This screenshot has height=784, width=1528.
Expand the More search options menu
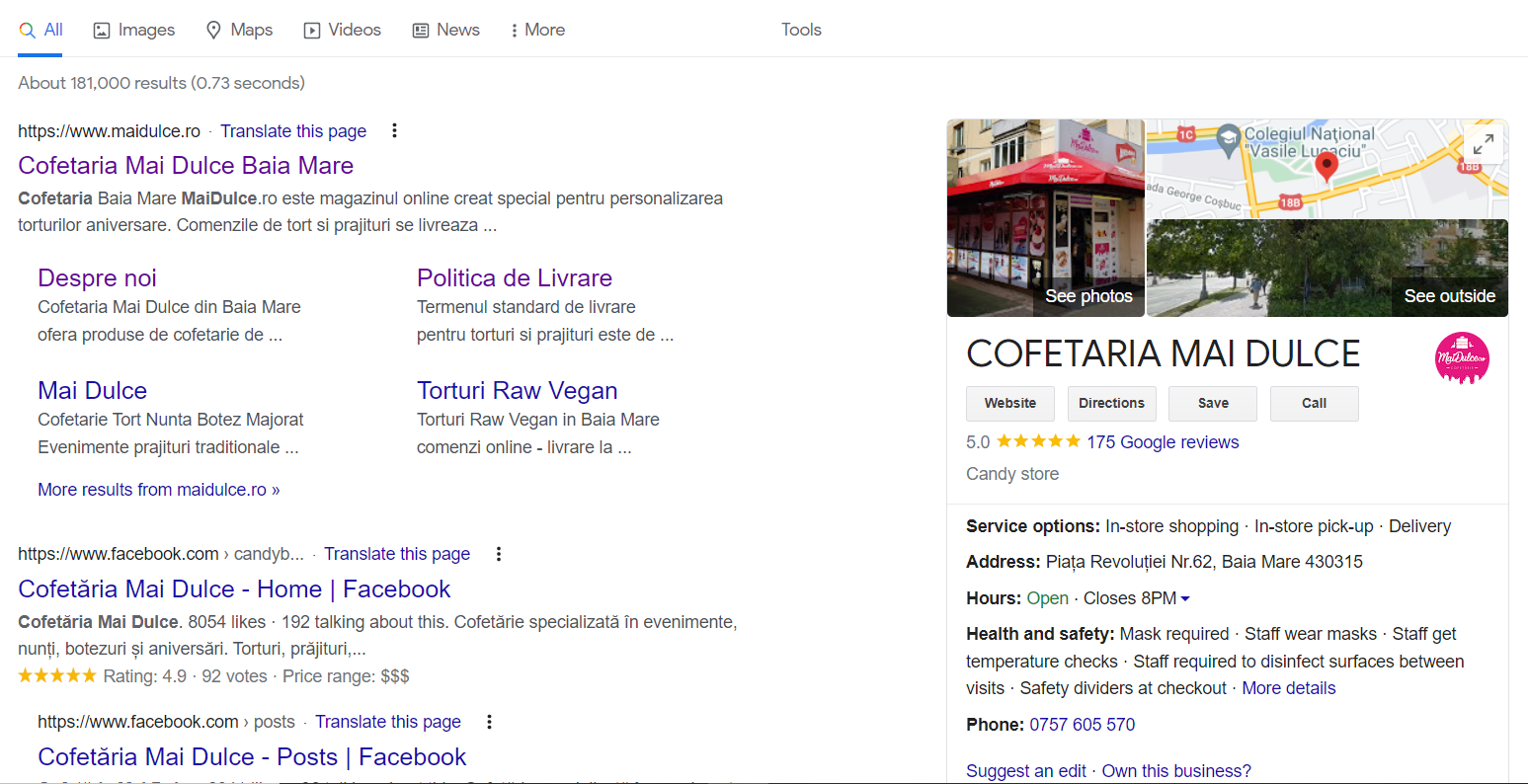[537, 30]
